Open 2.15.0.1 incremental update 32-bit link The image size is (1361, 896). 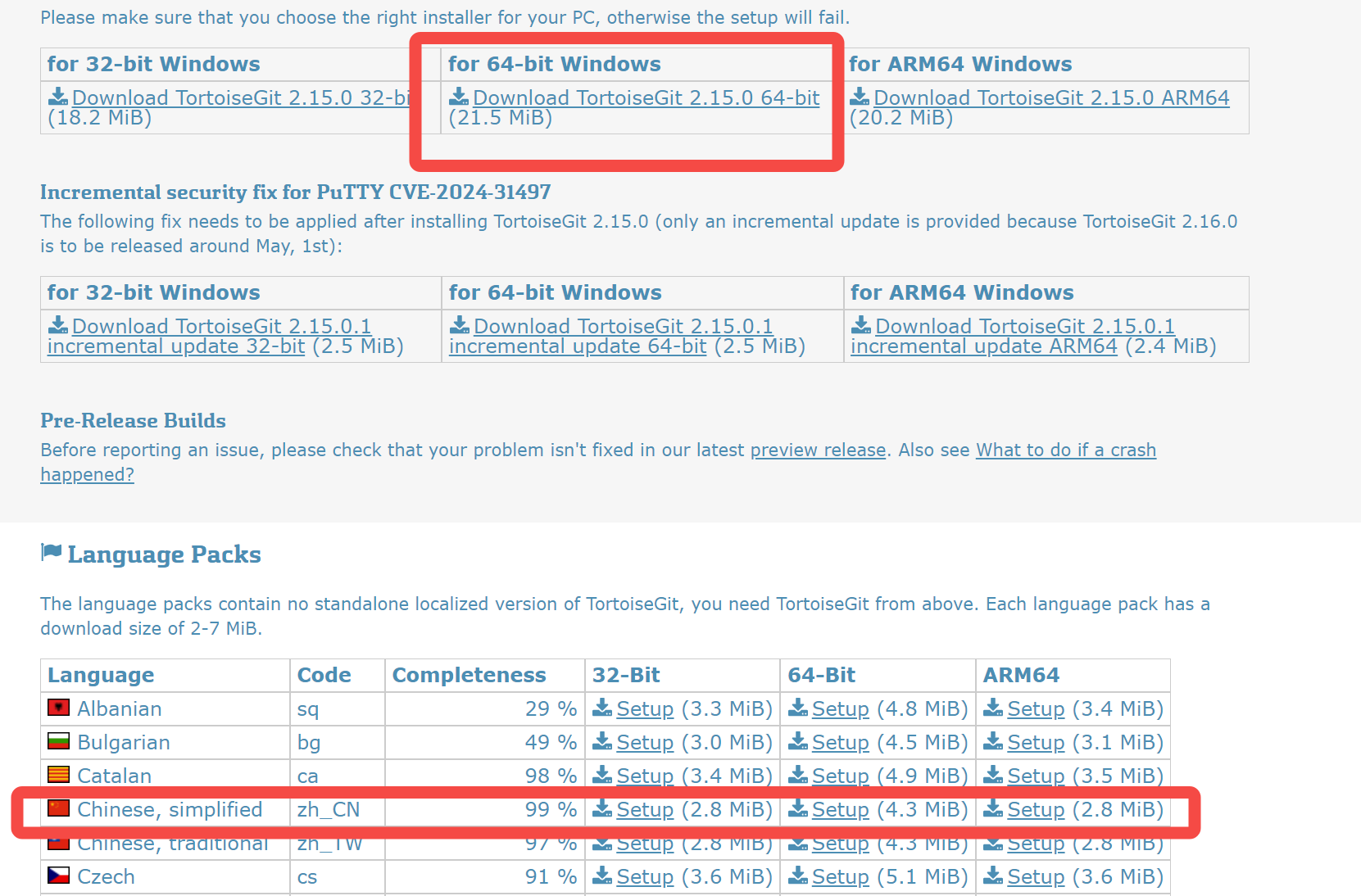point(209,336)
